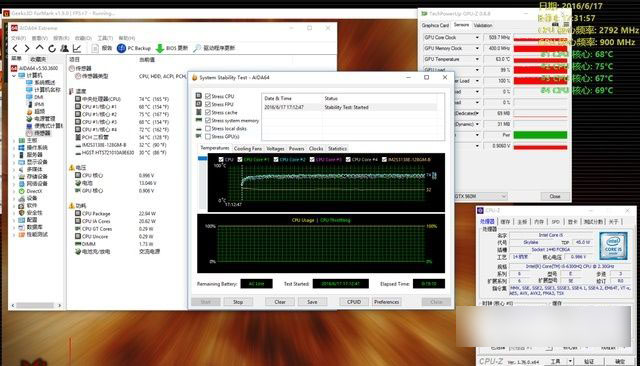Click the 报告 report icon in AIDA64 toolbar
The height and width of the screenshot is (366, 640).
coord(95,48)
